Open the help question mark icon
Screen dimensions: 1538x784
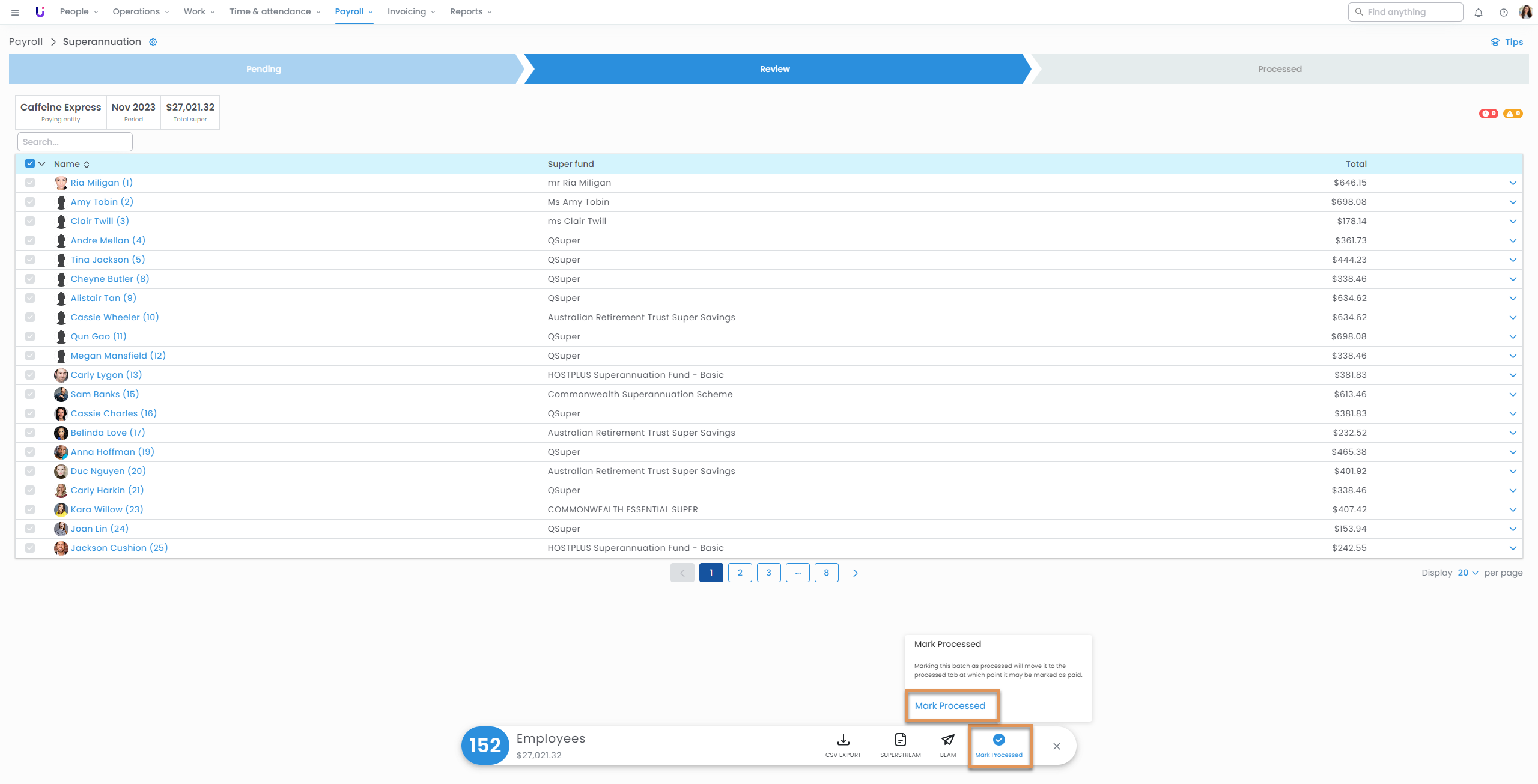coord(1503,12)
